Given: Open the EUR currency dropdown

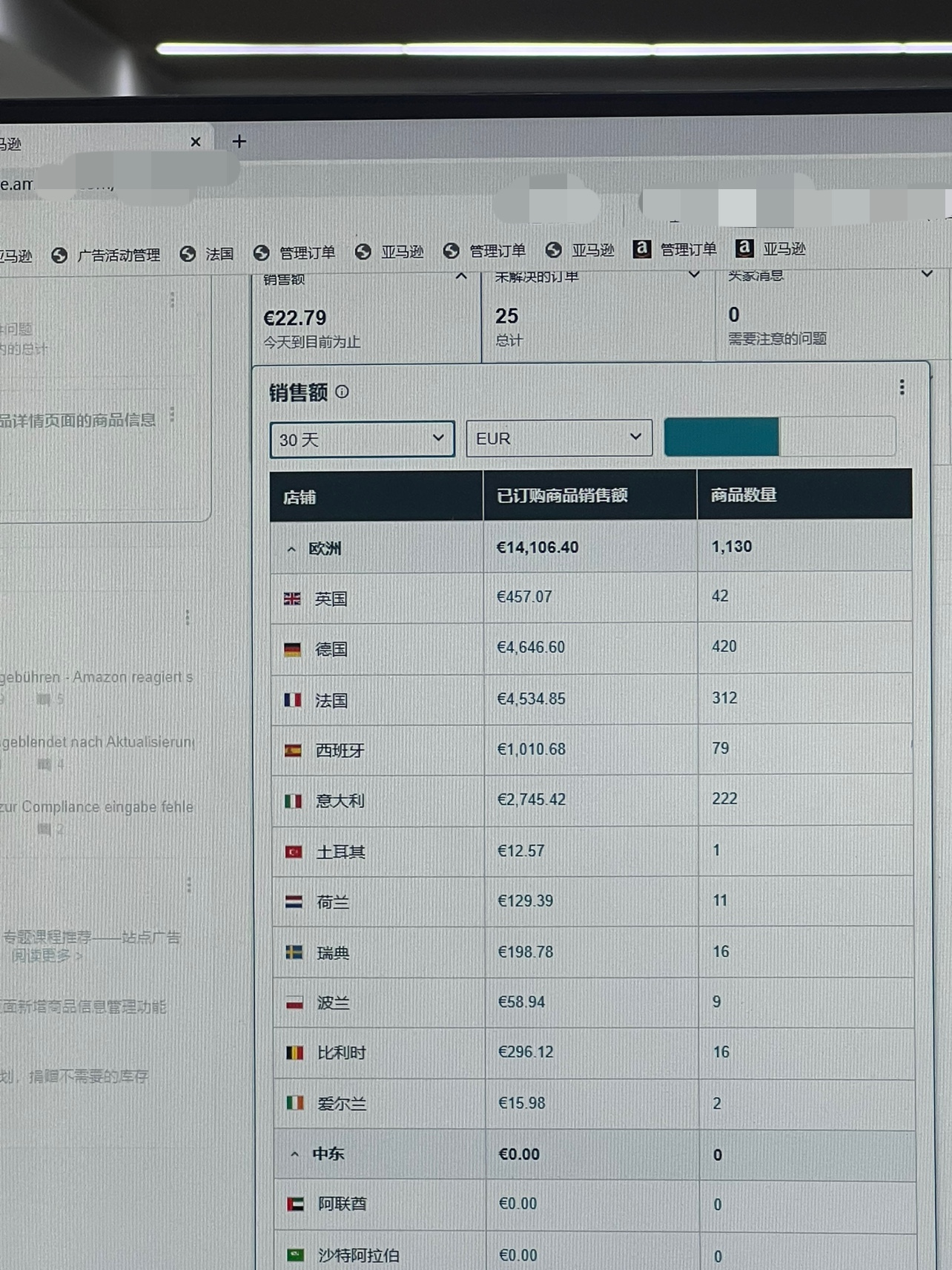Looking at the screenshot, I should [x=559, y=438].
